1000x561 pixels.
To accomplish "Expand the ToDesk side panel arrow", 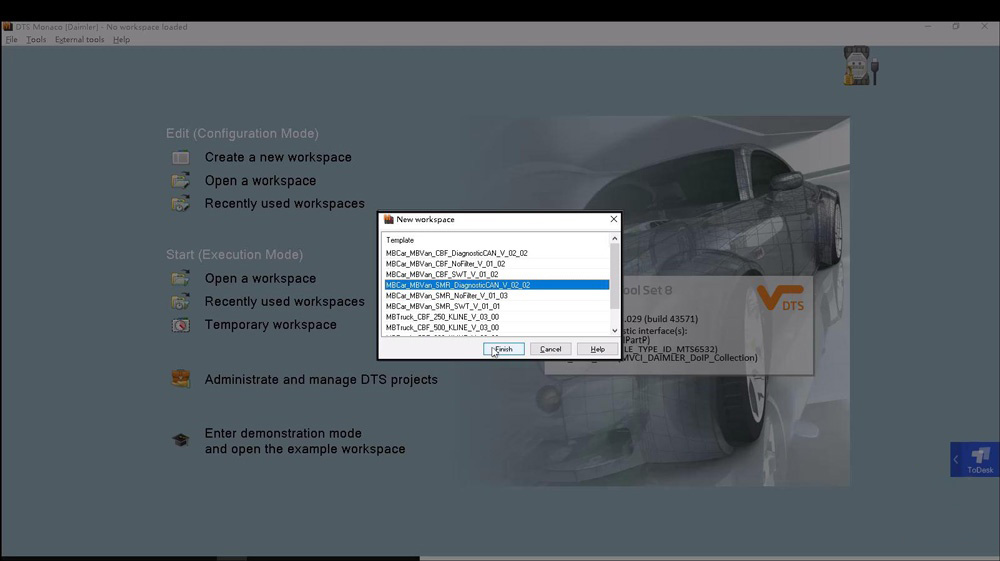I will 955,460.
